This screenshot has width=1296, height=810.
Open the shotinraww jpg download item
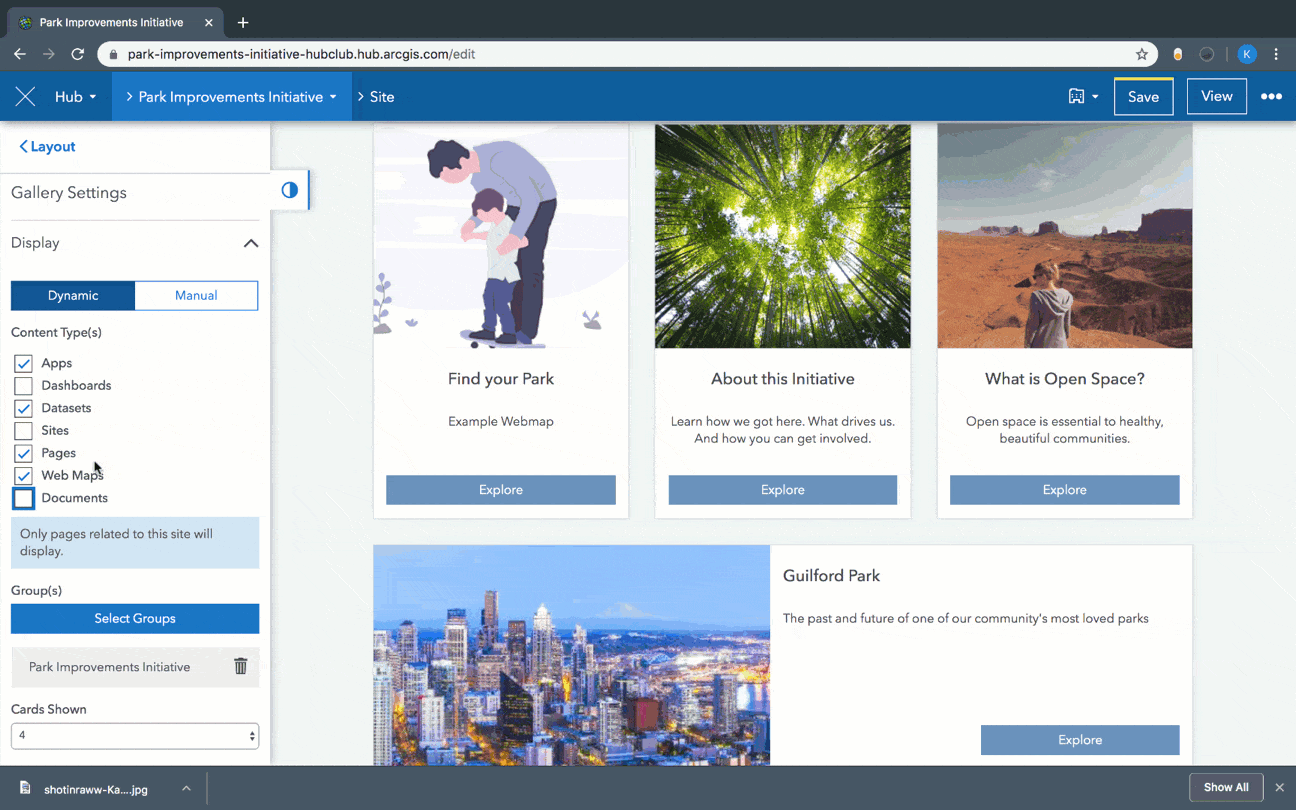click(x=96, y=789)
